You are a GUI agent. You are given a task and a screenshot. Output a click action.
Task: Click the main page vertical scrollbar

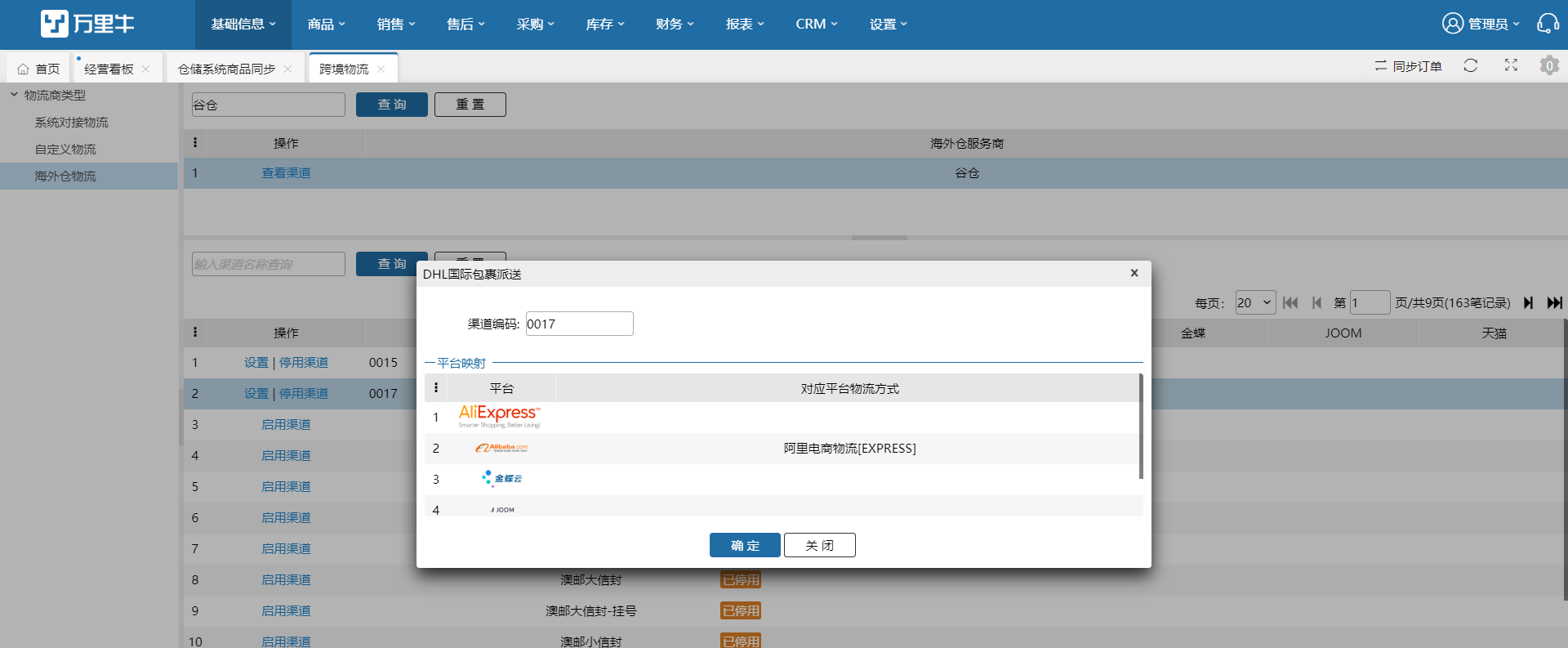point(1565,459)
